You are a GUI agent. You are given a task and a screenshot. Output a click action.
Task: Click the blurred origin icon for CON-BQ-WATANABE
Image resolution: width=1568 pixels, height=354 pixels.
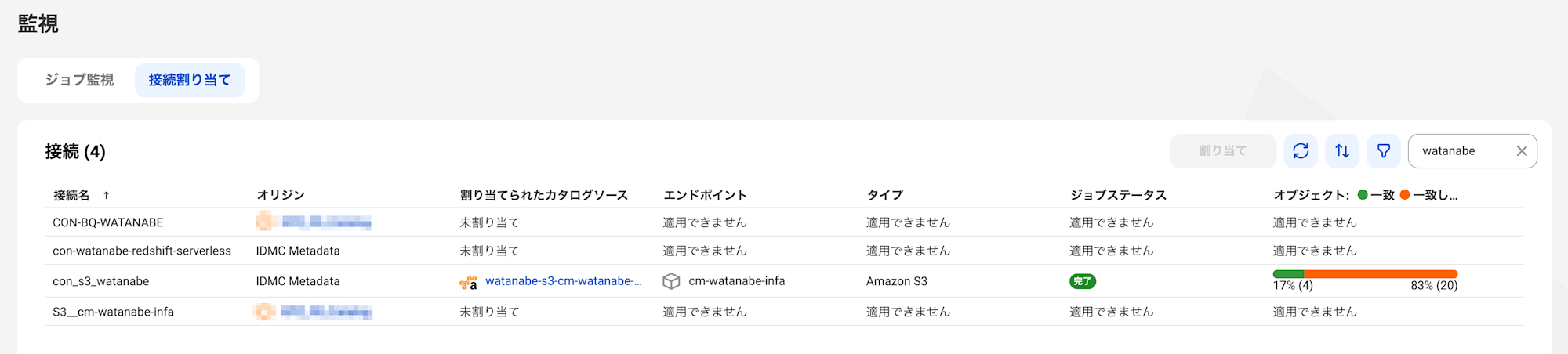(x=265, y=222)
